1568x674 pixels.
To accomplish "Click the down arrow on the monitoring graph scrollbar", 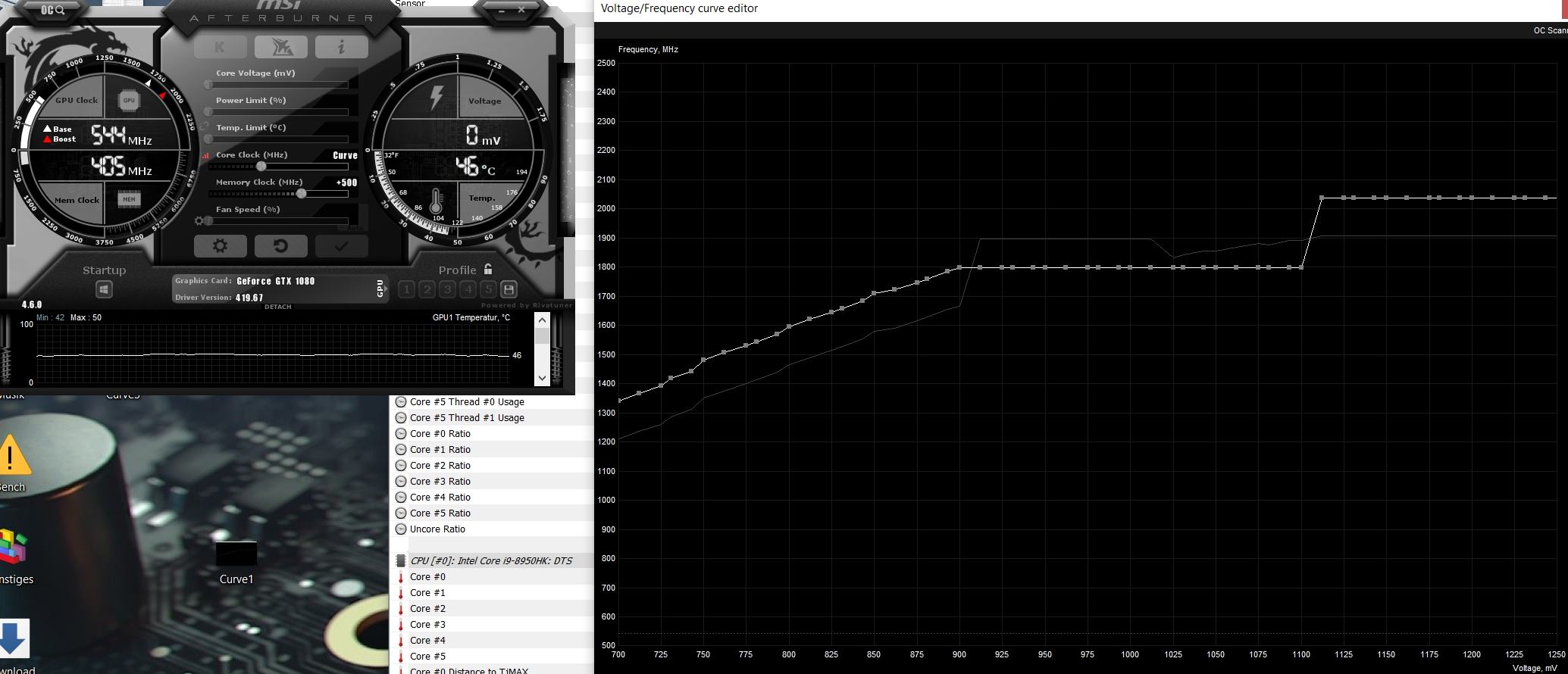I will 542,377.
